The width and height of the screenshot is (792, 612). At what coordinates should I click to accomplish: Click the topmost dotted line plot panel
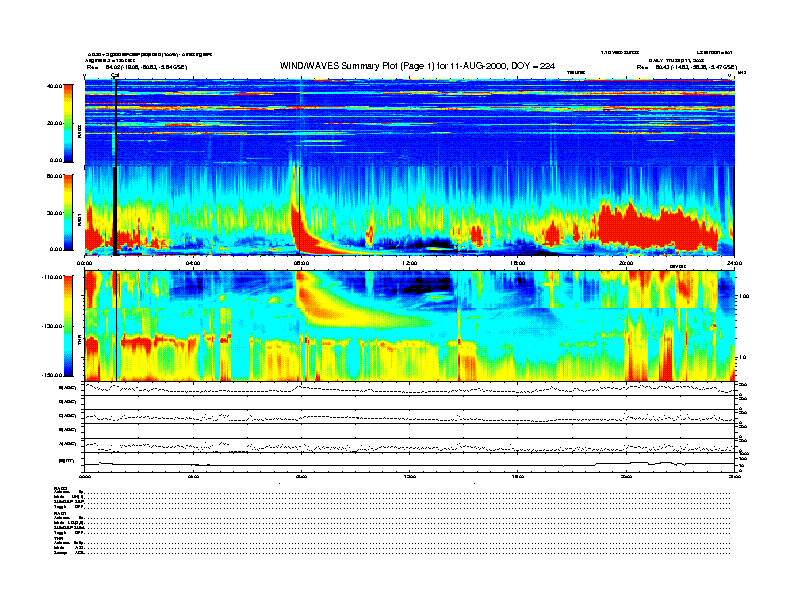409,388
